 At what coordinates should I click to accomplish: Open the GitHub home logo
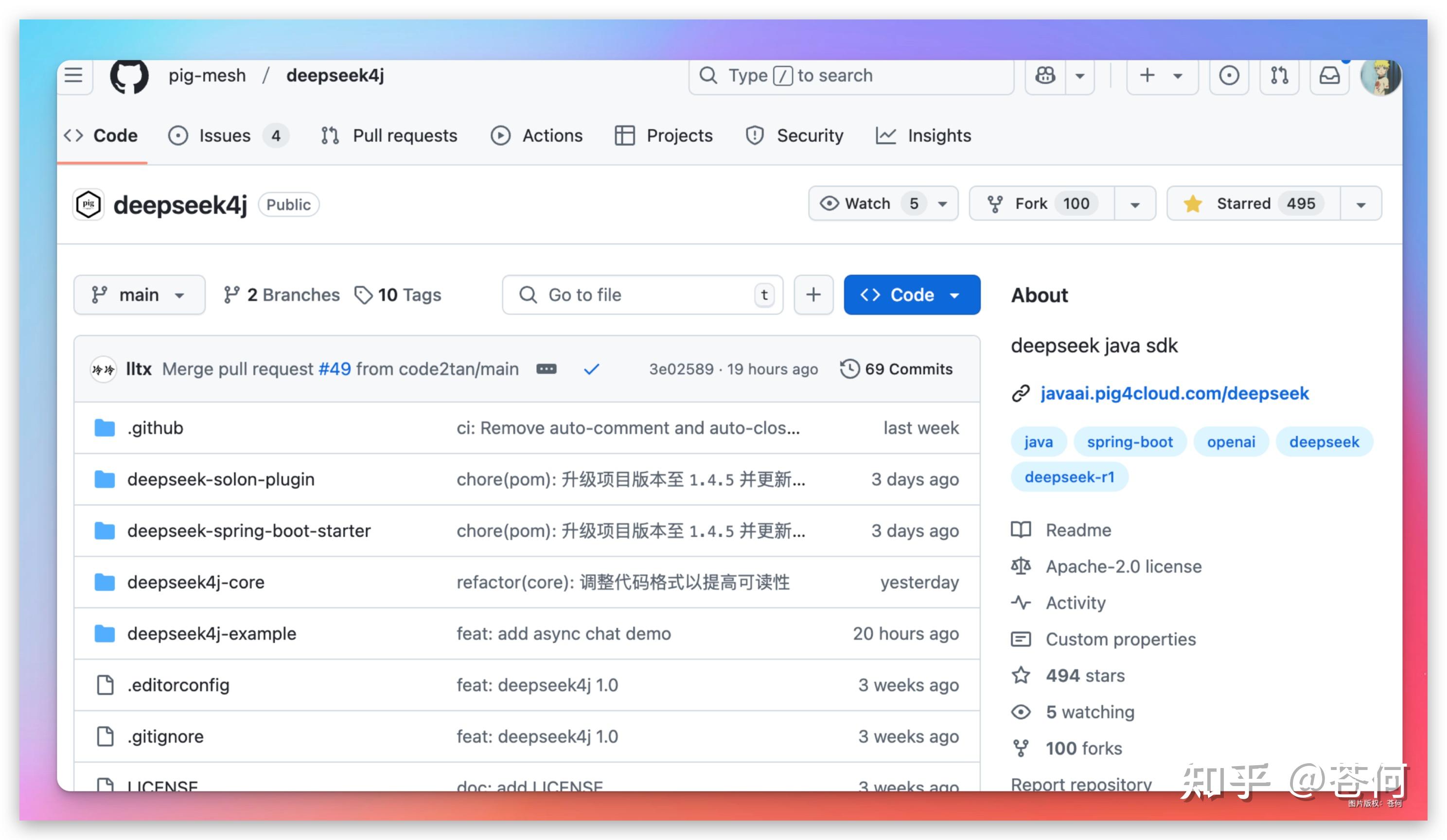coord(129,75)
